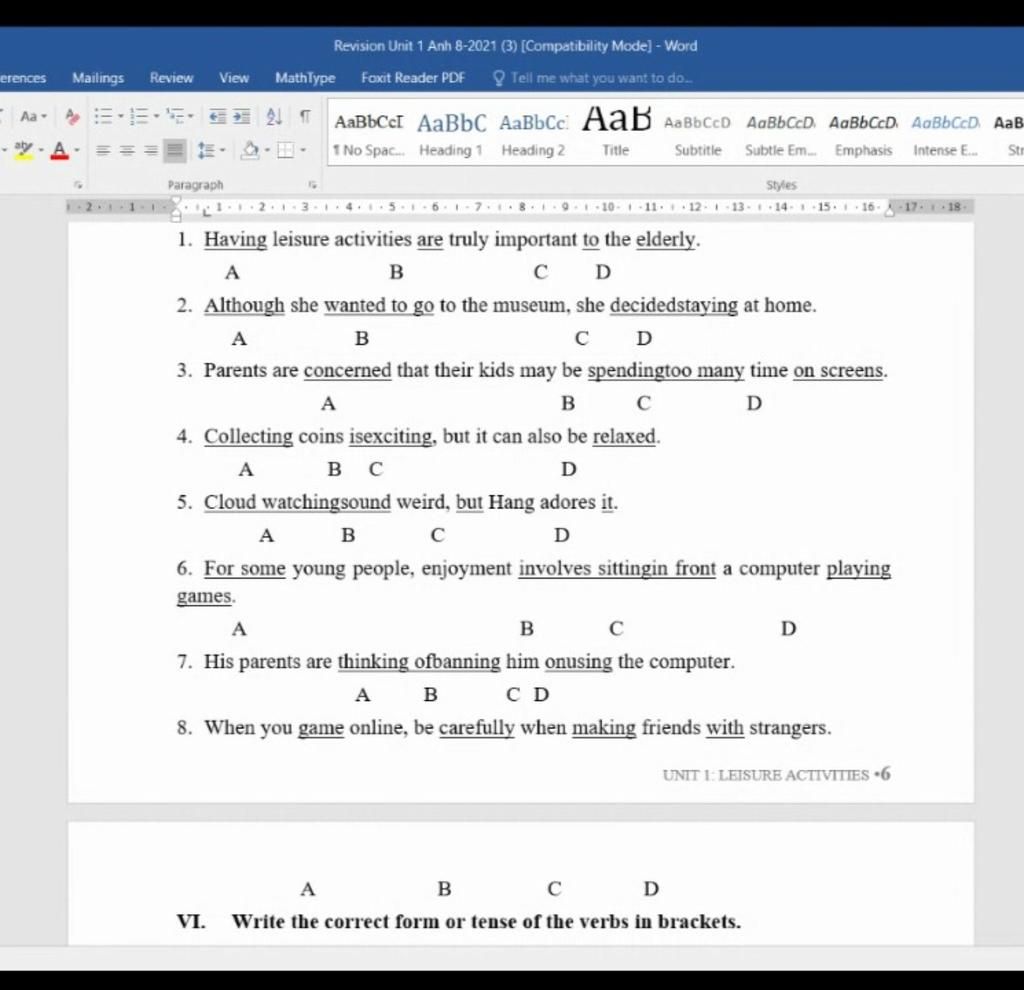
Task: Click the Shading paint bucket icon
Action: (250, 151)
